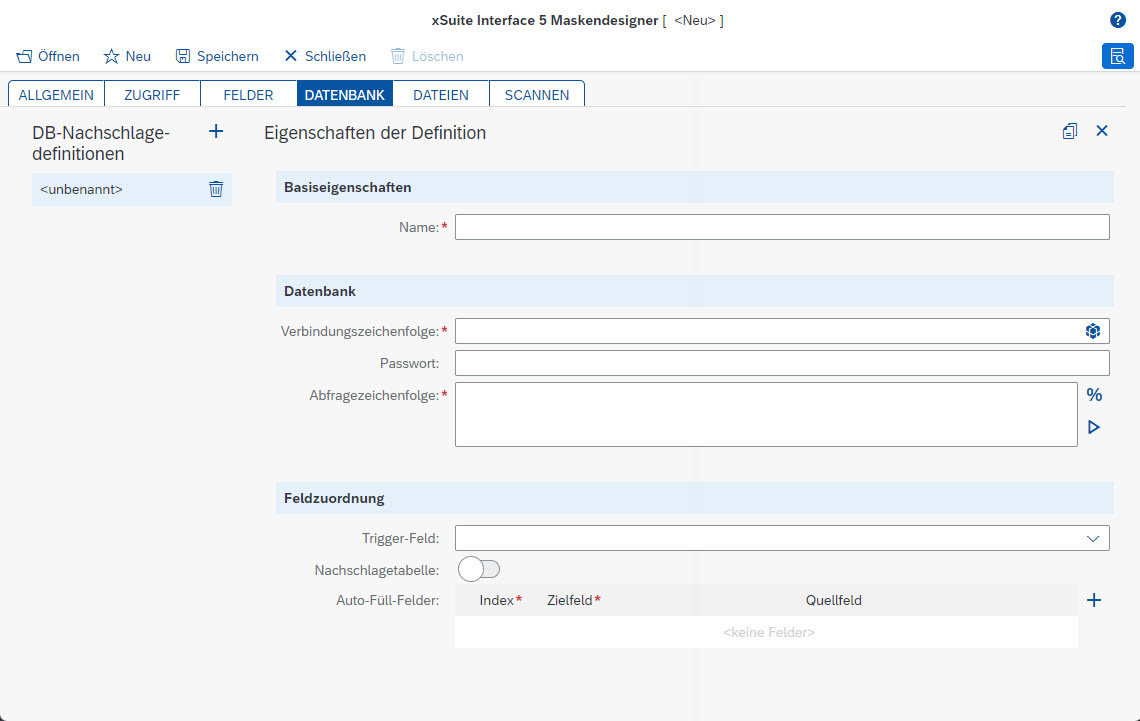Create a new mask via Neu

point(127,56)
